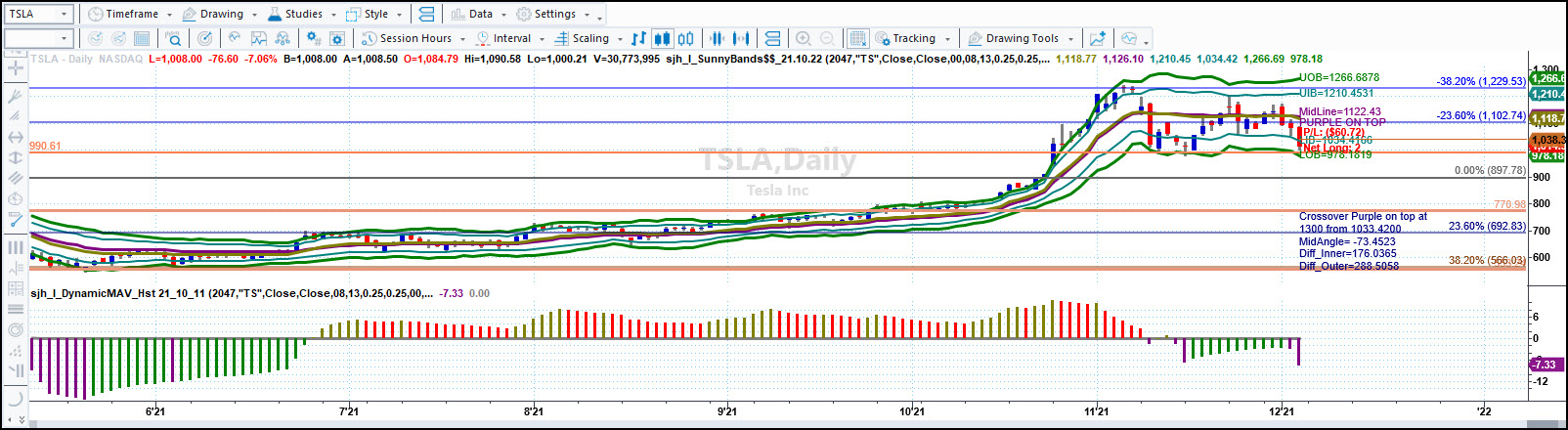Open the Session Hours dropdown

click(x=414, y=38)
